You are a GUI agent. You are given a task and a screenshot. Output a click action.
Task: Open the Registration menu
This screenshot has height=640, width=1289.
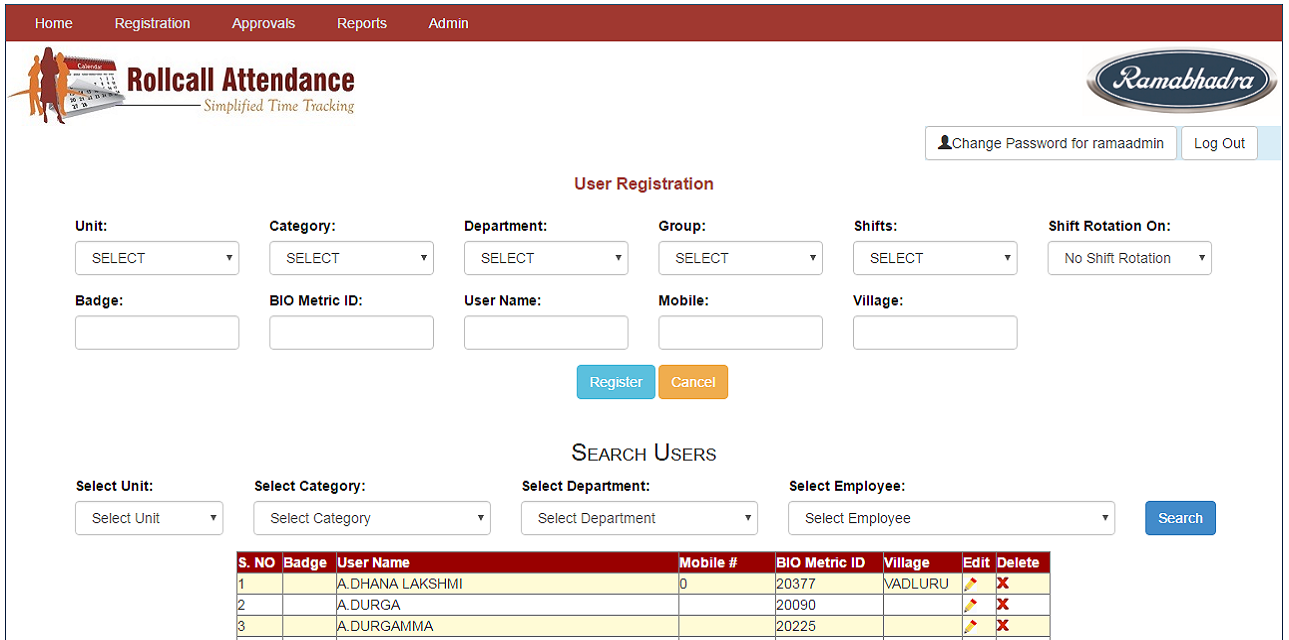(x=152, y=23)
